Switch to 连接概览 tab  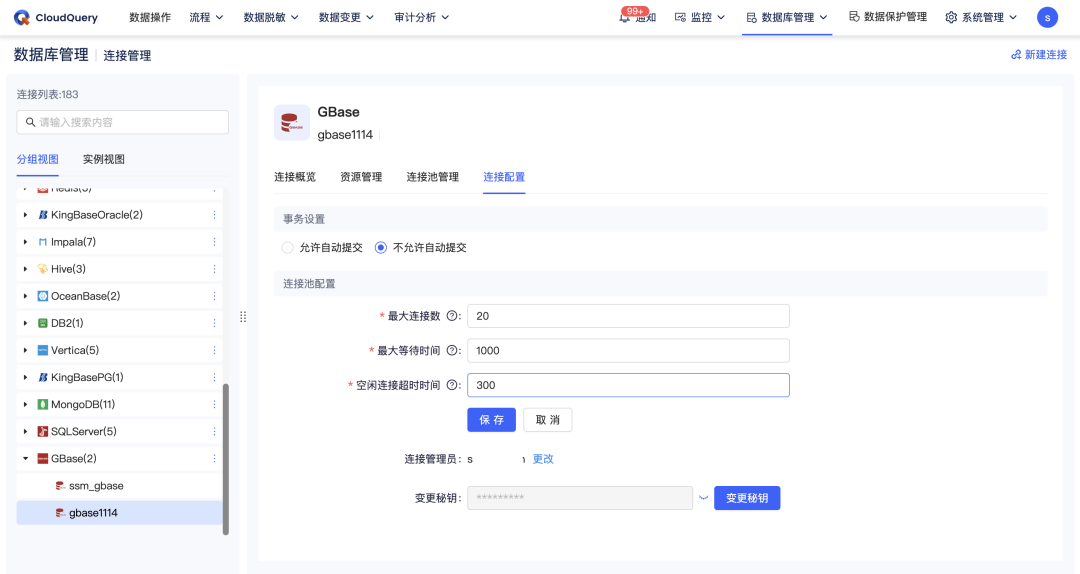pyautogui.click(x=295, y=177)
